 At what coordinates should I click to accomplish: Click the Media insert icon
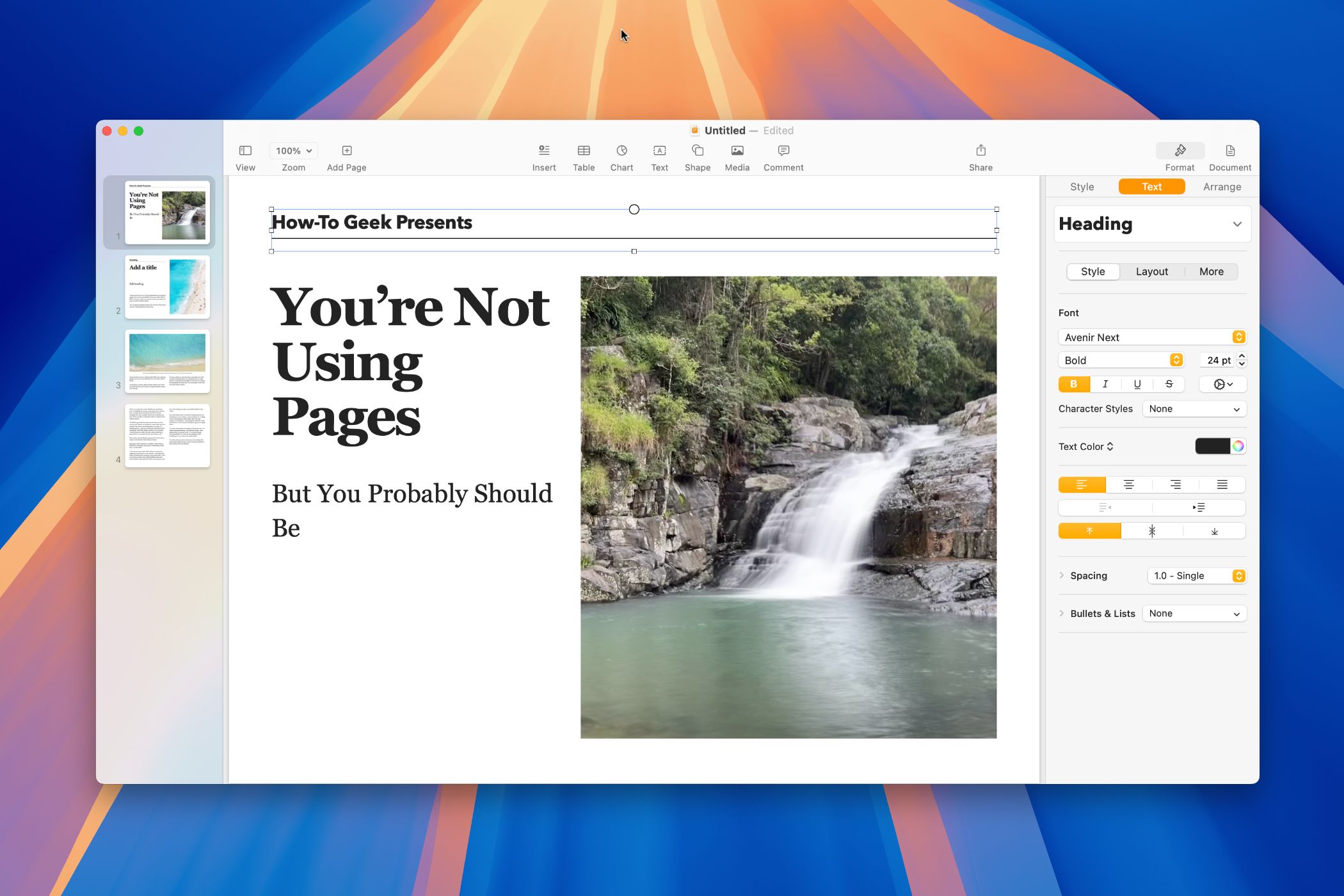pyautogui.click(x=736, y=150)
